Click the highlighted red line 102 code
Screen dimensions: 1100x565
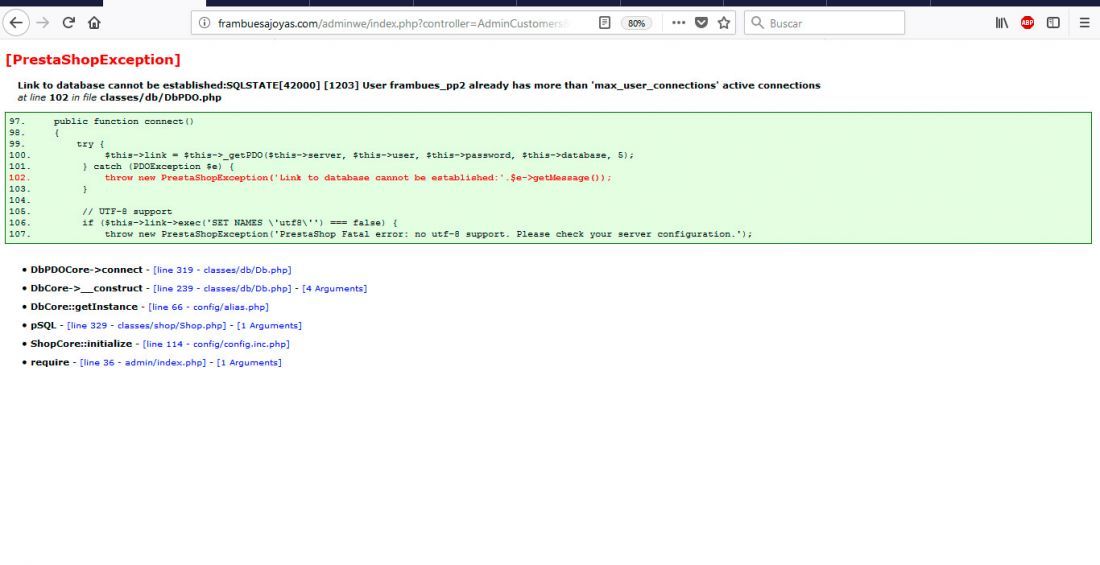358,178
